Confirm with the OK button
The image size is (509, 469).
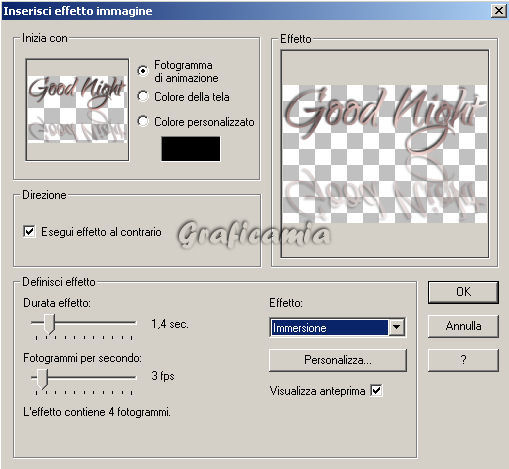click(x=463, y=292)
